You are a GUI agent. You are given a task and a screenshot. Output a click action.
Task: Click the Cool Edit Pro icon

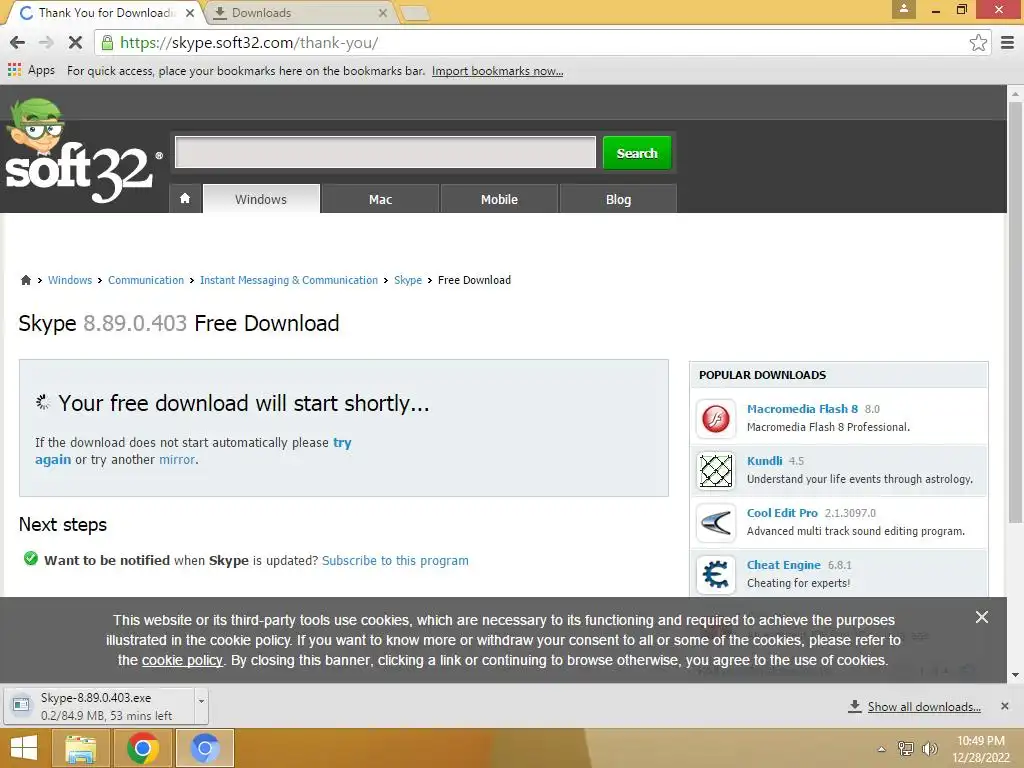(x=716, y=522)
